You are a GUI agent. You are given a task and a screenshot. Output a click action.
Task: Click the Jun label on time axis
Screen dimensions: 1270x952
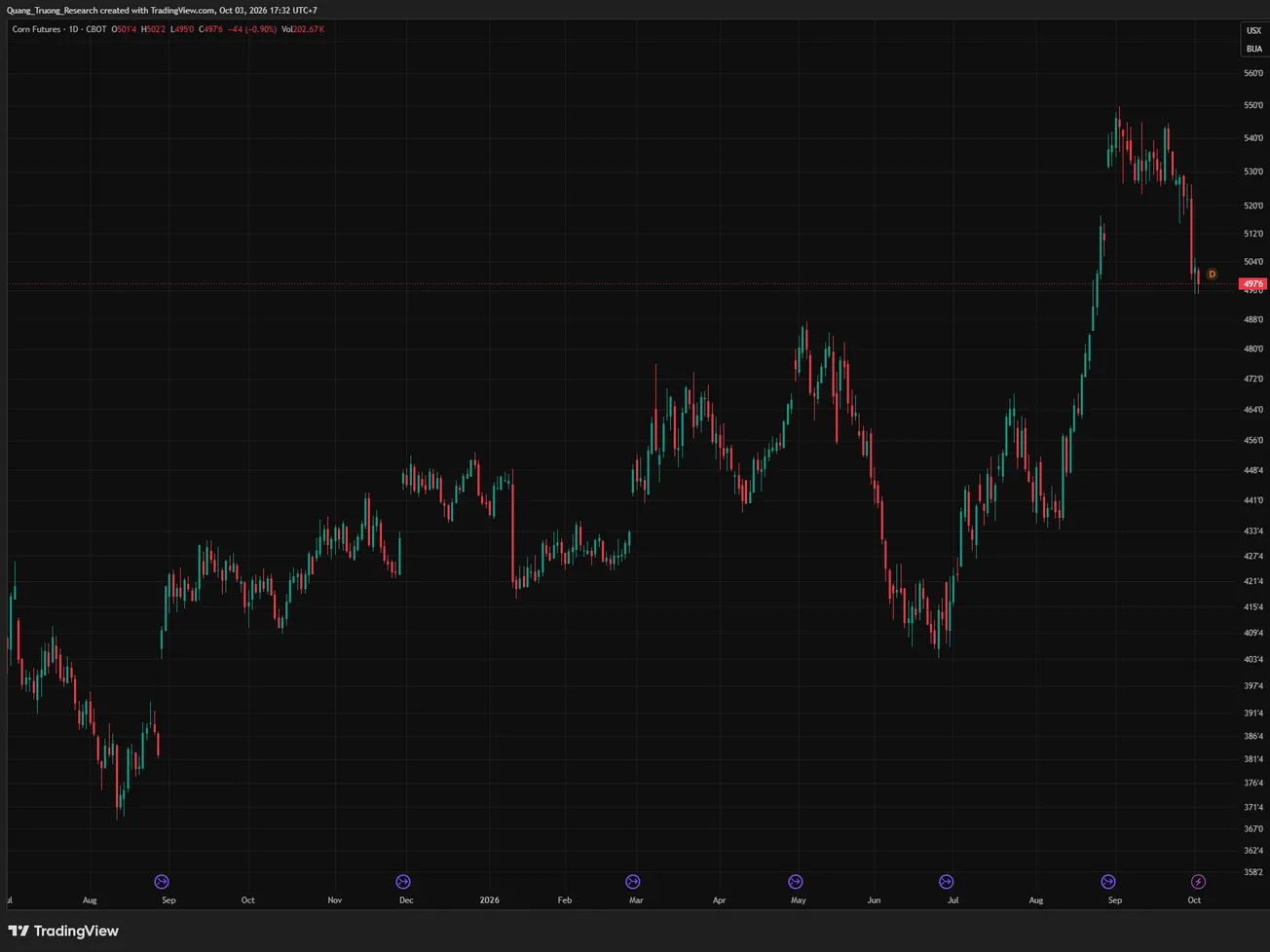tap(874, 900)
